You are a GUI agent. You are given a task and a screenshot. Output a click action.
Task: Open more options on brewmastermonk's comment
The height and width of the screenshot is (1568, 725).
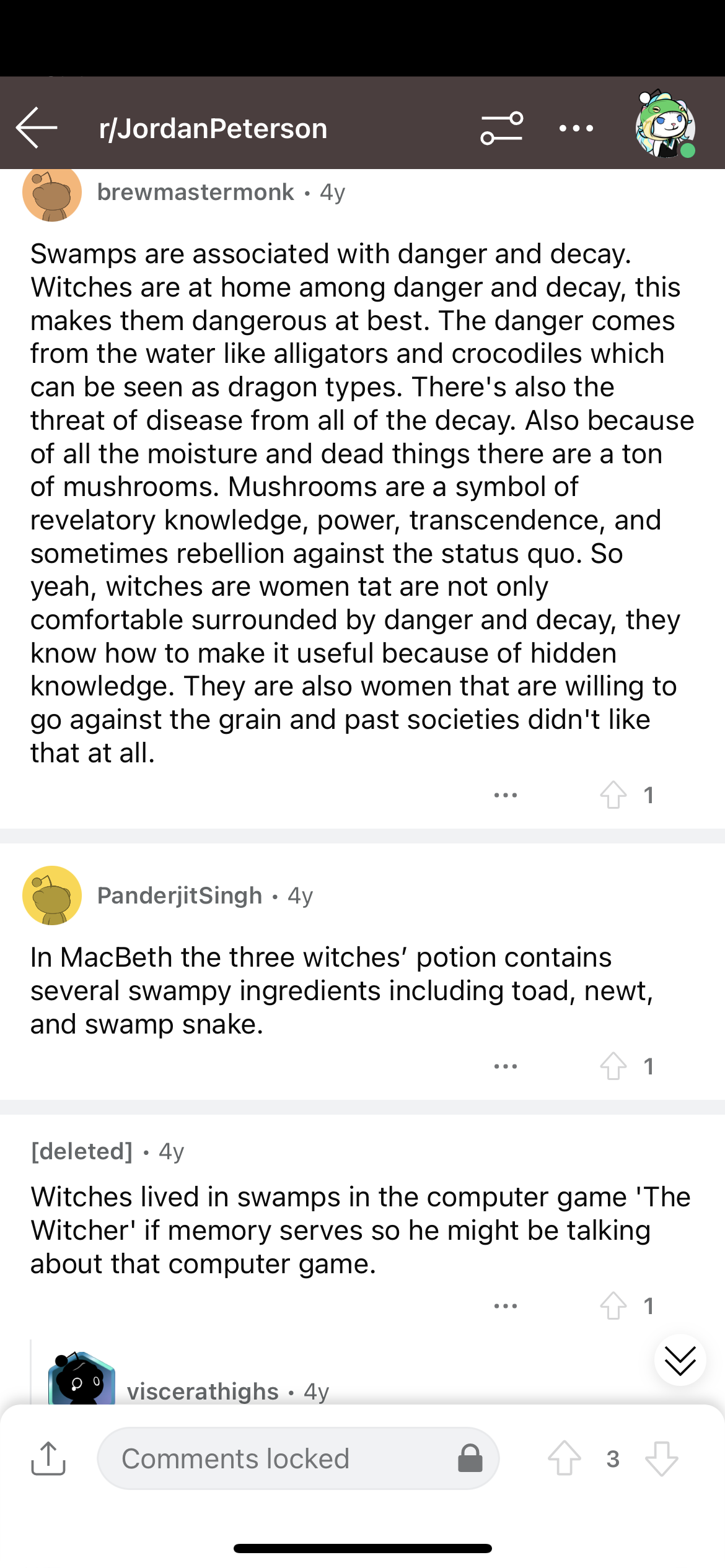point(506,795)
